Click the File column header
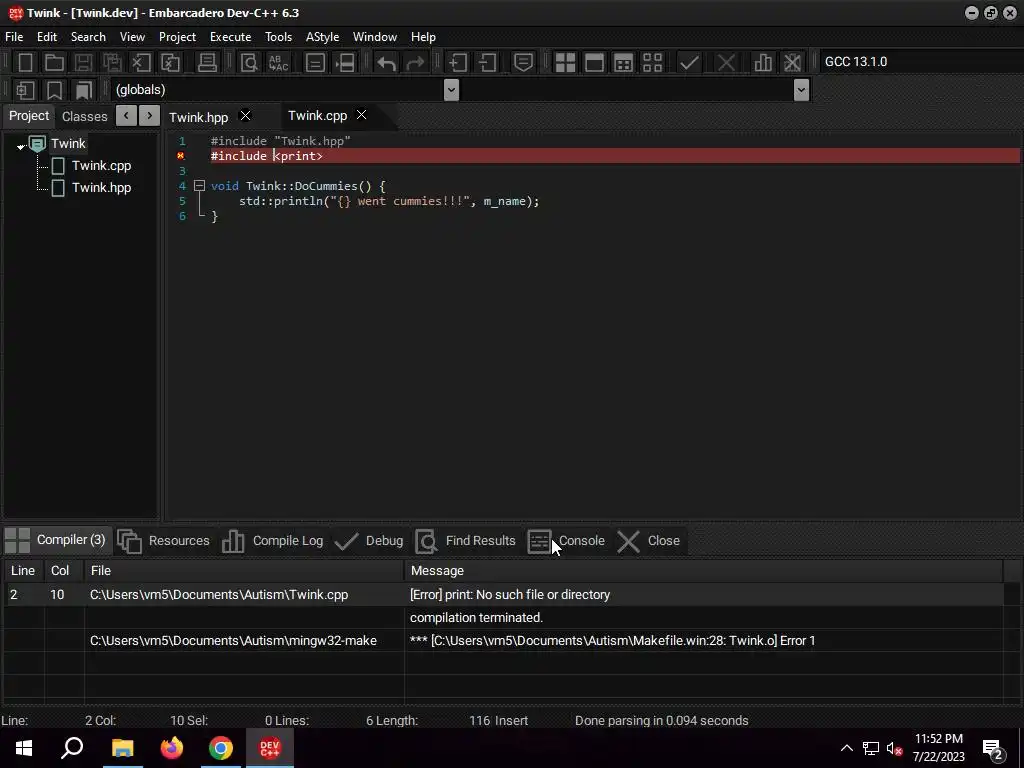 [x=244, y=571]
